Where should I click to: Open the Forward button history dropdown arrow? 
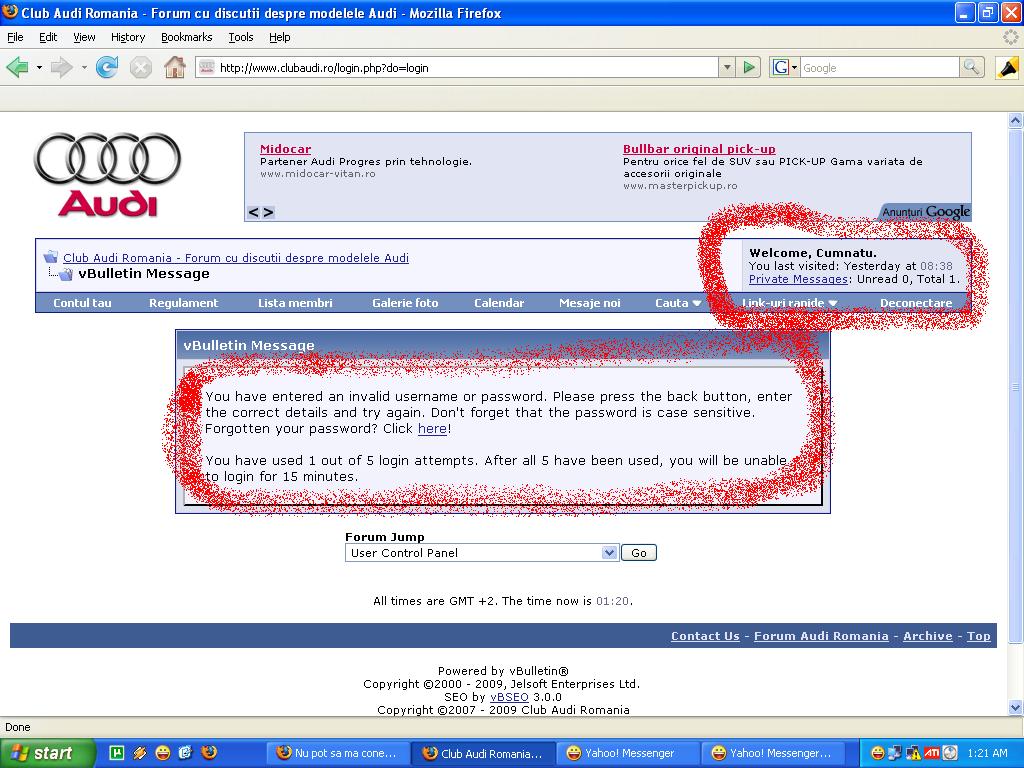(x=84, y=67)
